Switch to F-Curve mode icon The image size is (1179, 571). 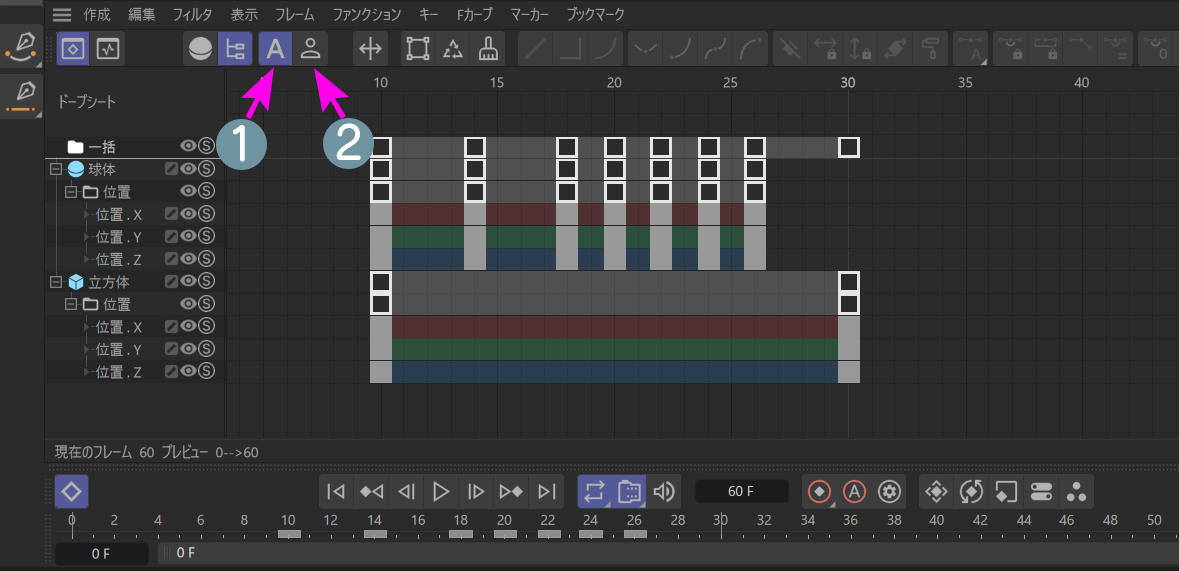pos(108,48)
